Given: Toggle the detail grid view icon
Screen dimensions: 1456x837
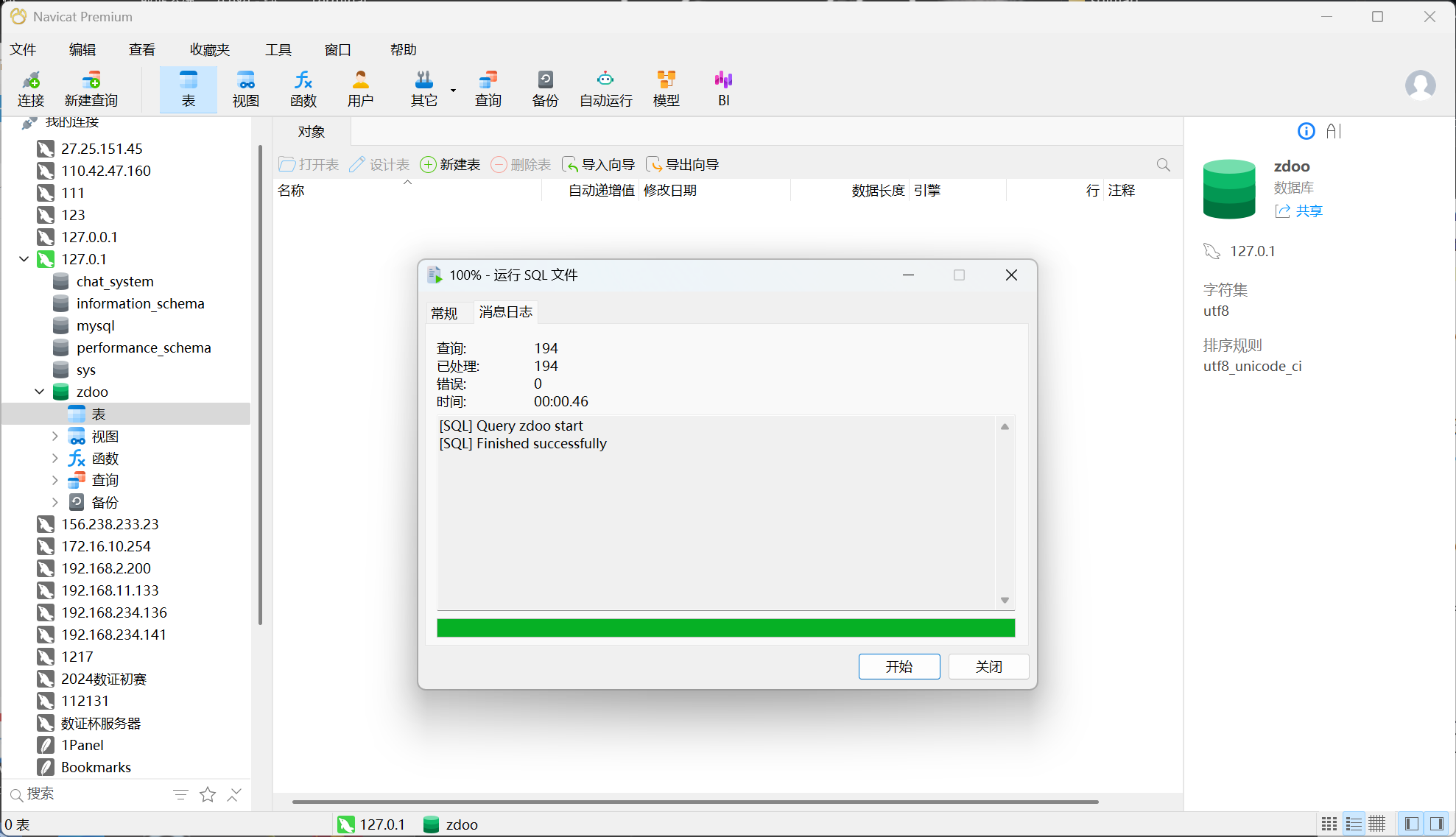Looking at the screenshot, I should (1377, 824).
